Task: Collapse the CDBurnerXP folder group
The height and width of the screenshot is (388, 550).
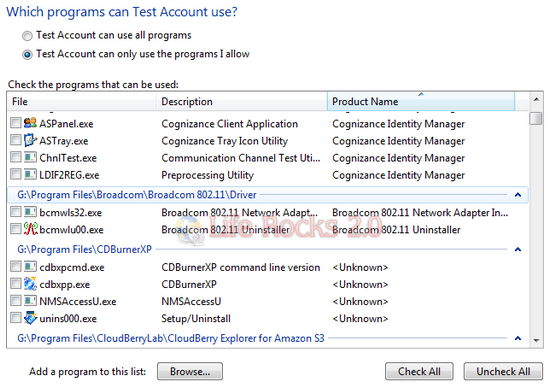Action: [518, 249]
